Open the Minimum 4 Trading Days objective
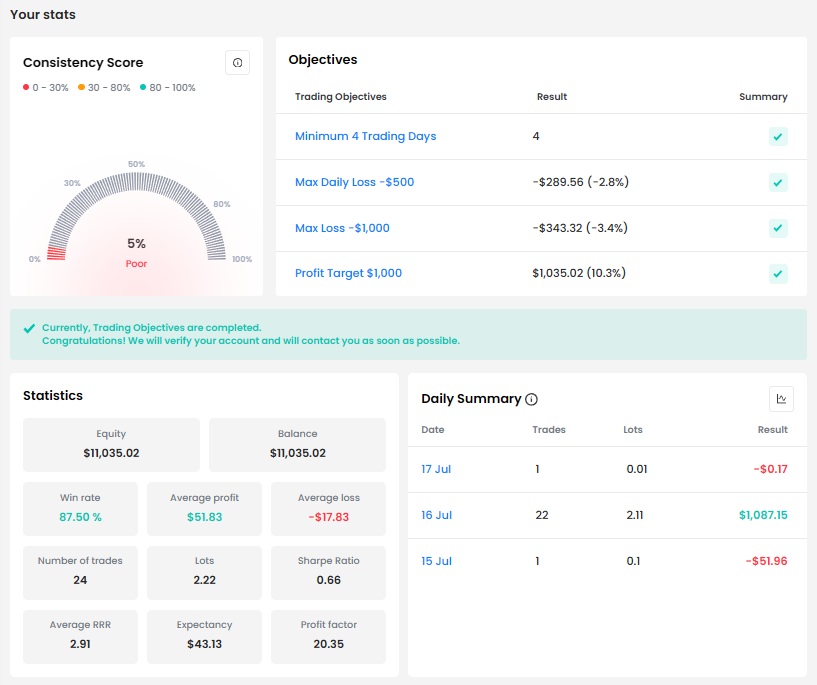The image size is (817, 685). 365,136
